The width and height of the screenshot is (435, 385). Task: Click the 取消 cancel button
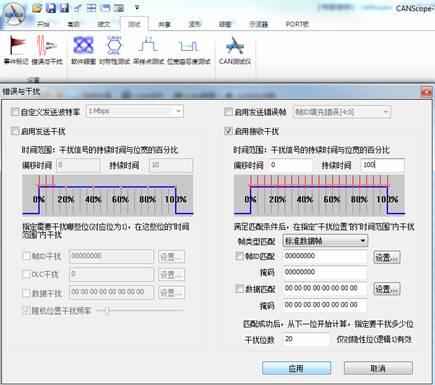pyautogui.click(x=378, y=368)
